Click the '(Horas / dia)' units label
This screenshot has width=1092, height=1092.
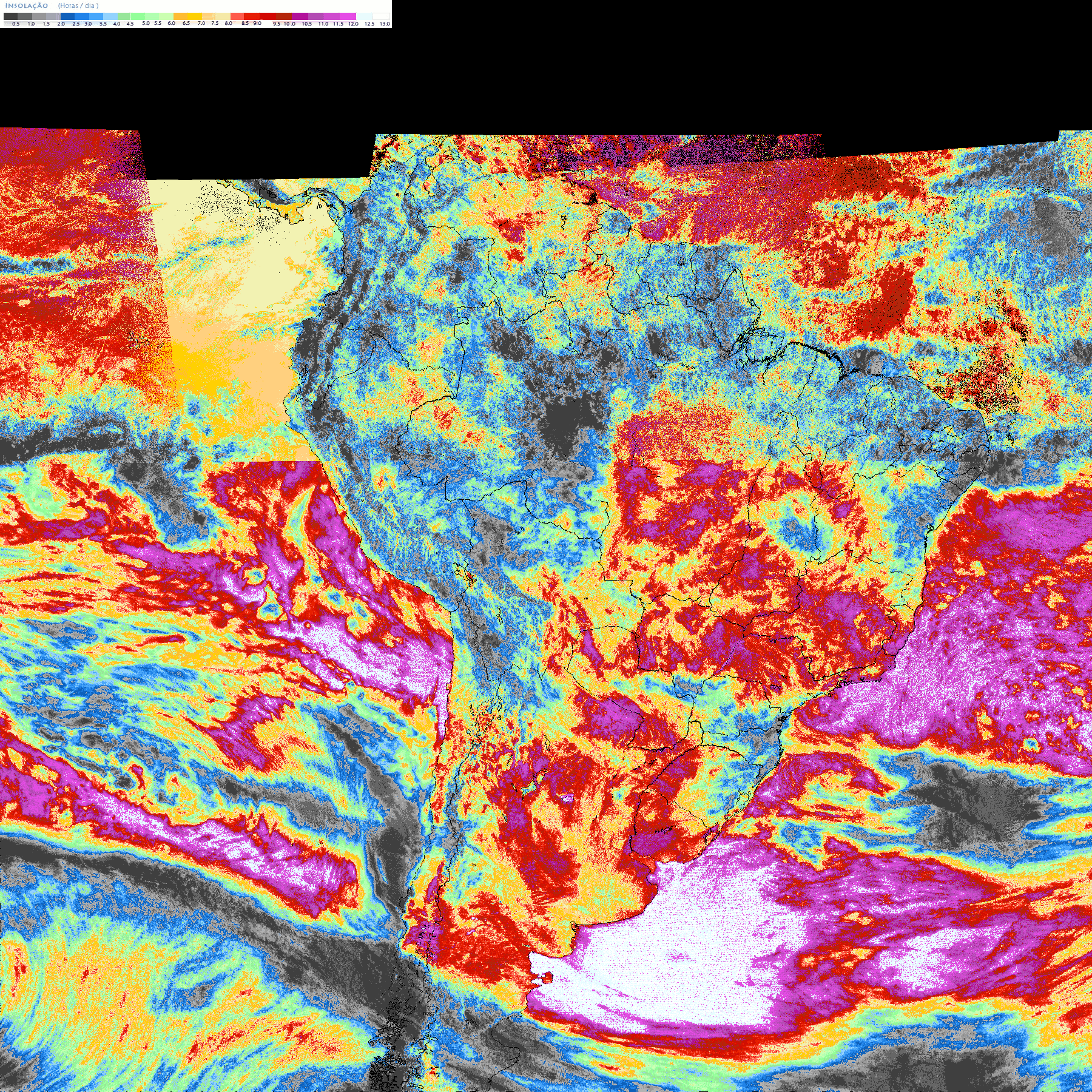(78, 5)
